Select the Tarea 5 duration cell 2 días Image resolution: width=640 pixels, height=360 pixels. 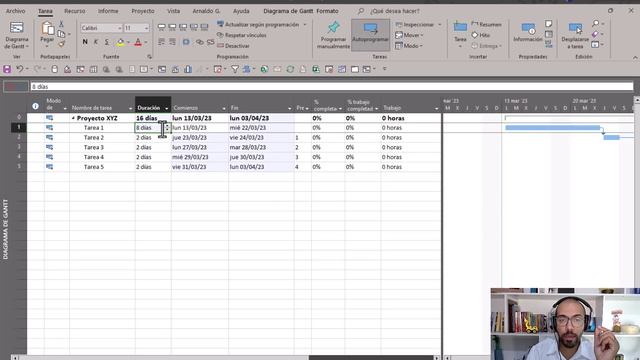(153, 167)
